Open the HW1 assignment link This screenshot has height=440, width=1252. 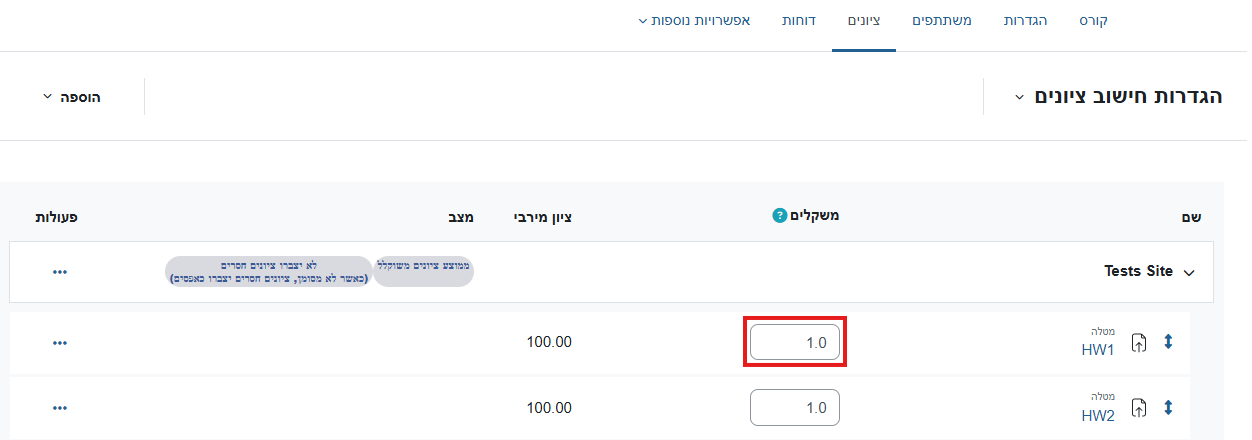coord(1098,350)
